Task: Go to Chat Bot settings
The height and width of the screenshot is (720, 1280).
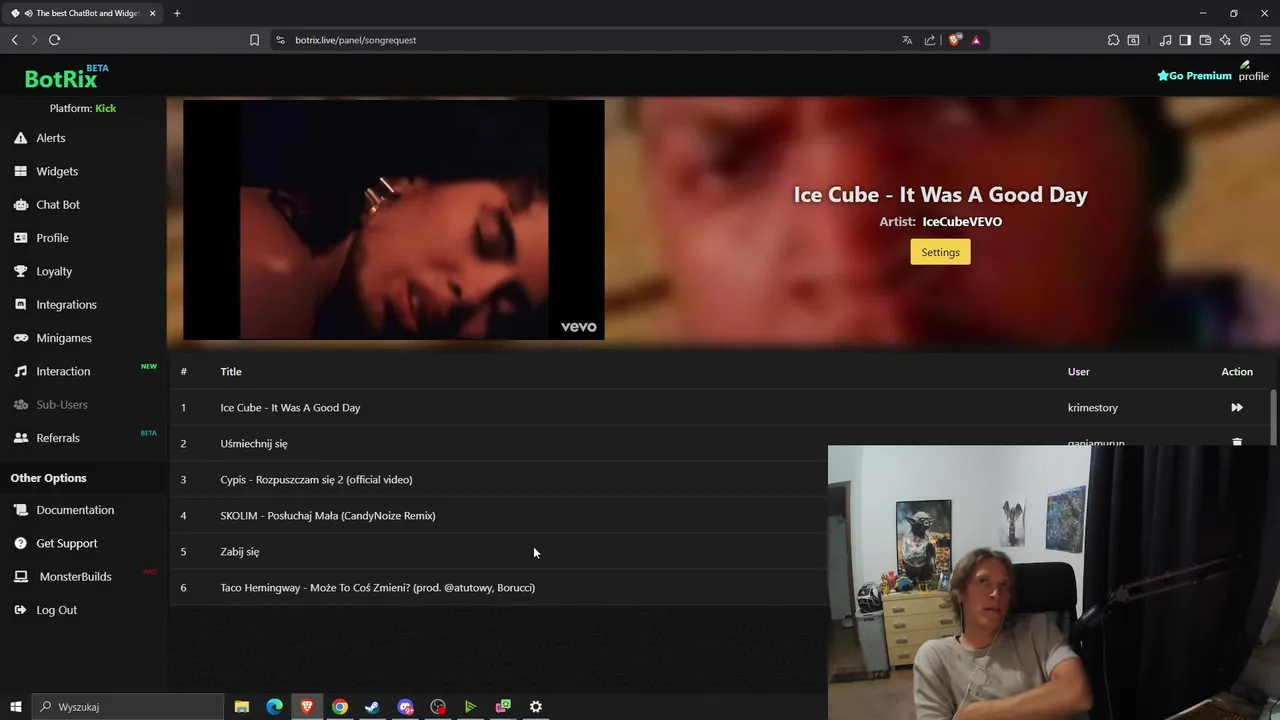Action: tap(58, 204)
